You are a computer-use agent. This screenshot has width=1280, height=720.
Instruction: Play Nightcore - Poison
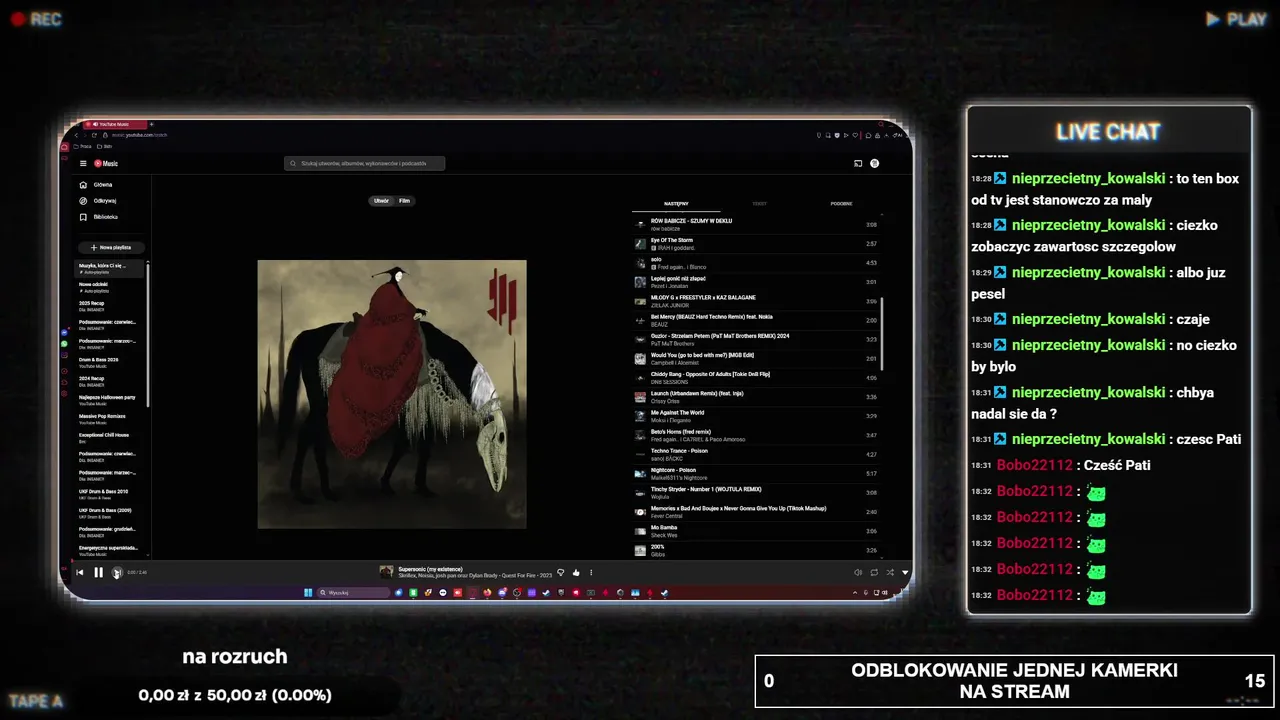pos(757,473)
